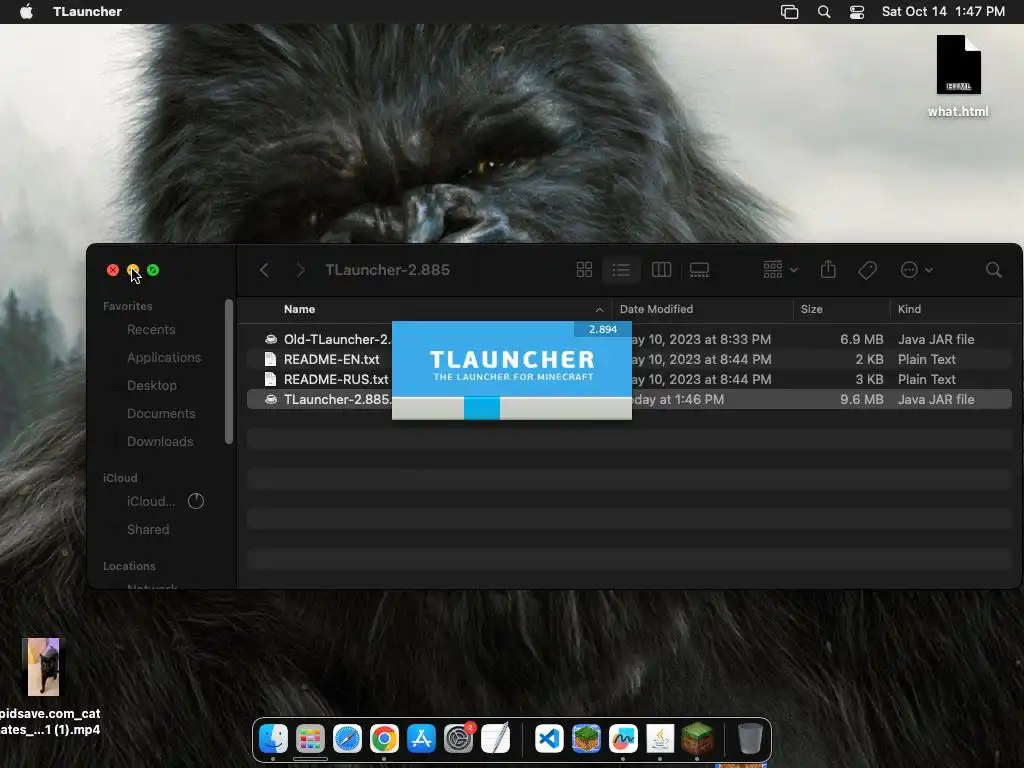Go back in Finder navigation

(264, 270)
